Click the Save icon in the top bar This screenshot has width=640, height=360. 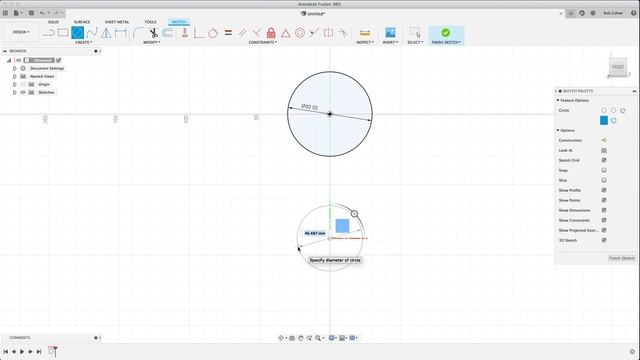pos(31,13)
